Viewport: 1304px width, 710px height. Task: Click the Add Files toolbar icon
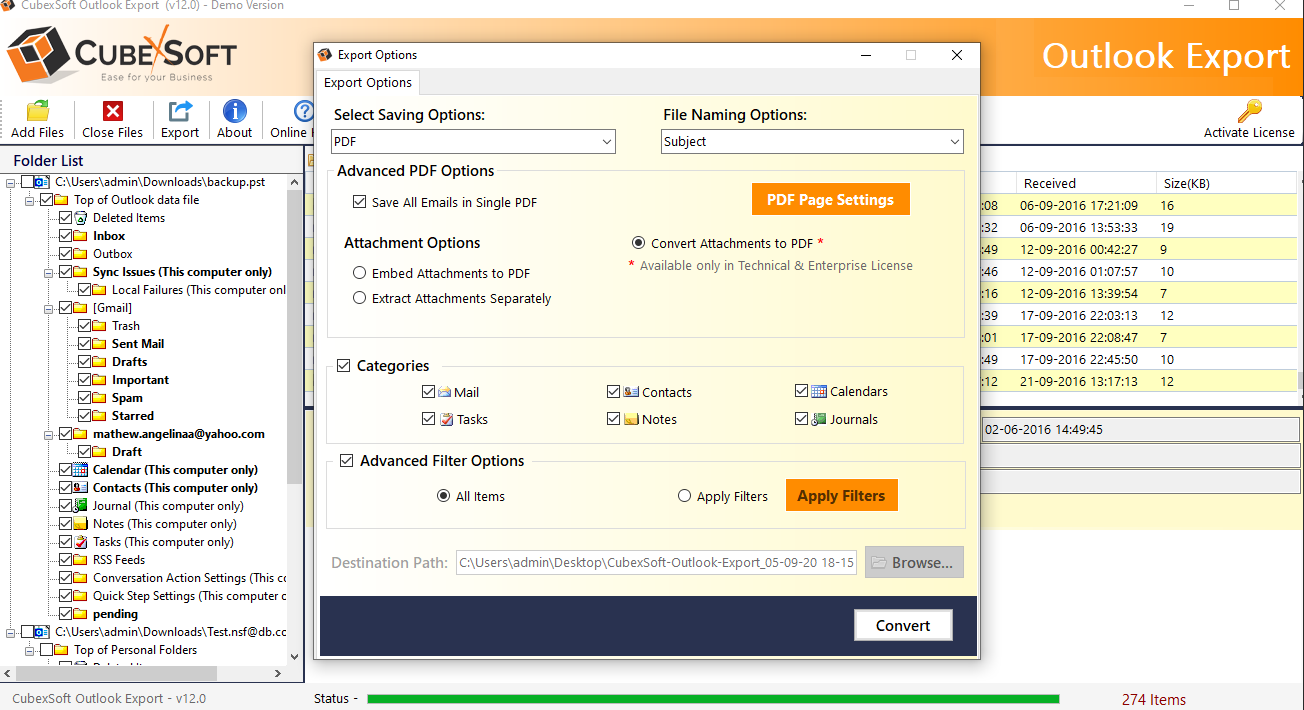click(37, 112)
